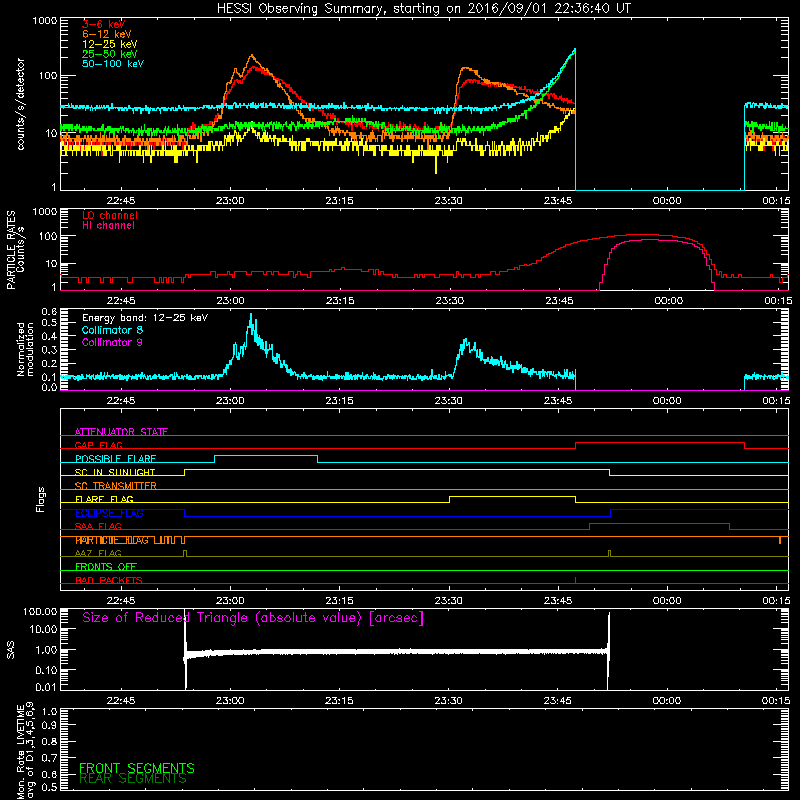Click the '1.00' tick on SAS axis
The width and height of the screenshot is (800, 800).
click(x=46, y=650)
